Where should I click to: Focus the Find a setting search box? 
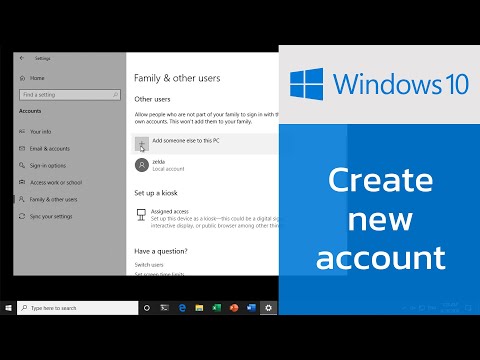(70, 95)
